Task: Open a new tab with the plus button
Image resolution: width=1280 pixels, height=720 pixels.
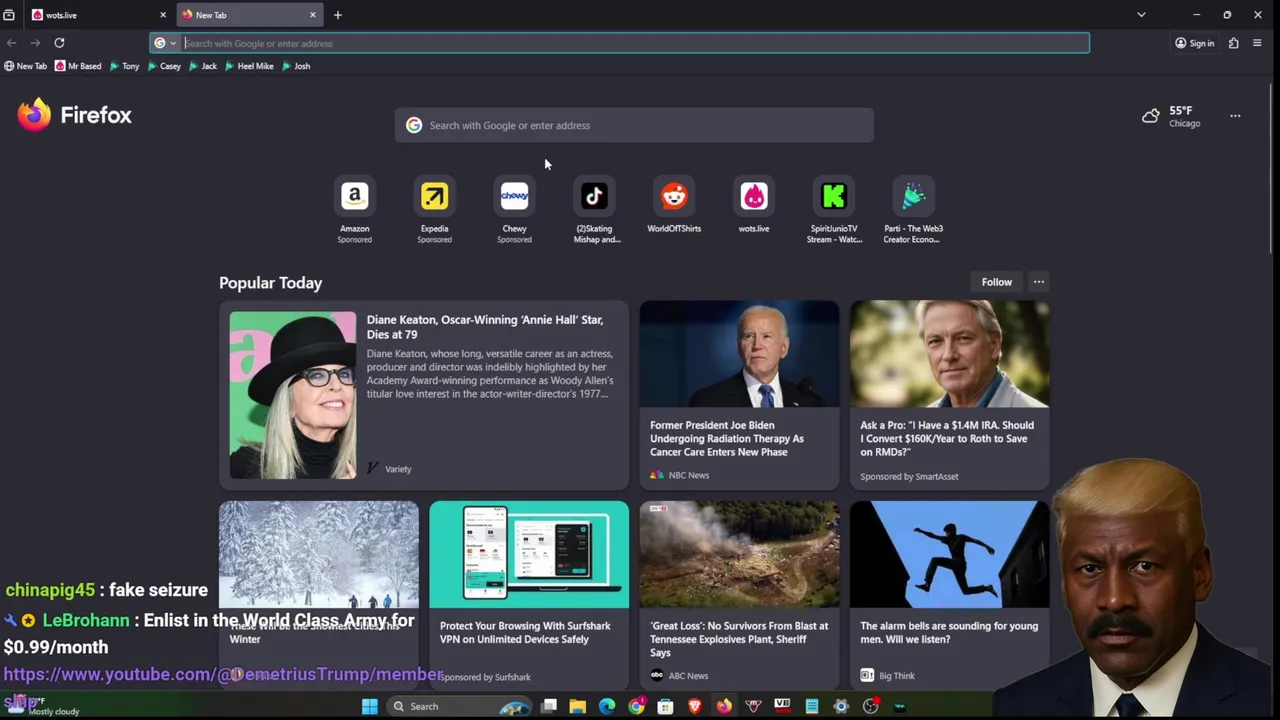Action: pos(338,15)
